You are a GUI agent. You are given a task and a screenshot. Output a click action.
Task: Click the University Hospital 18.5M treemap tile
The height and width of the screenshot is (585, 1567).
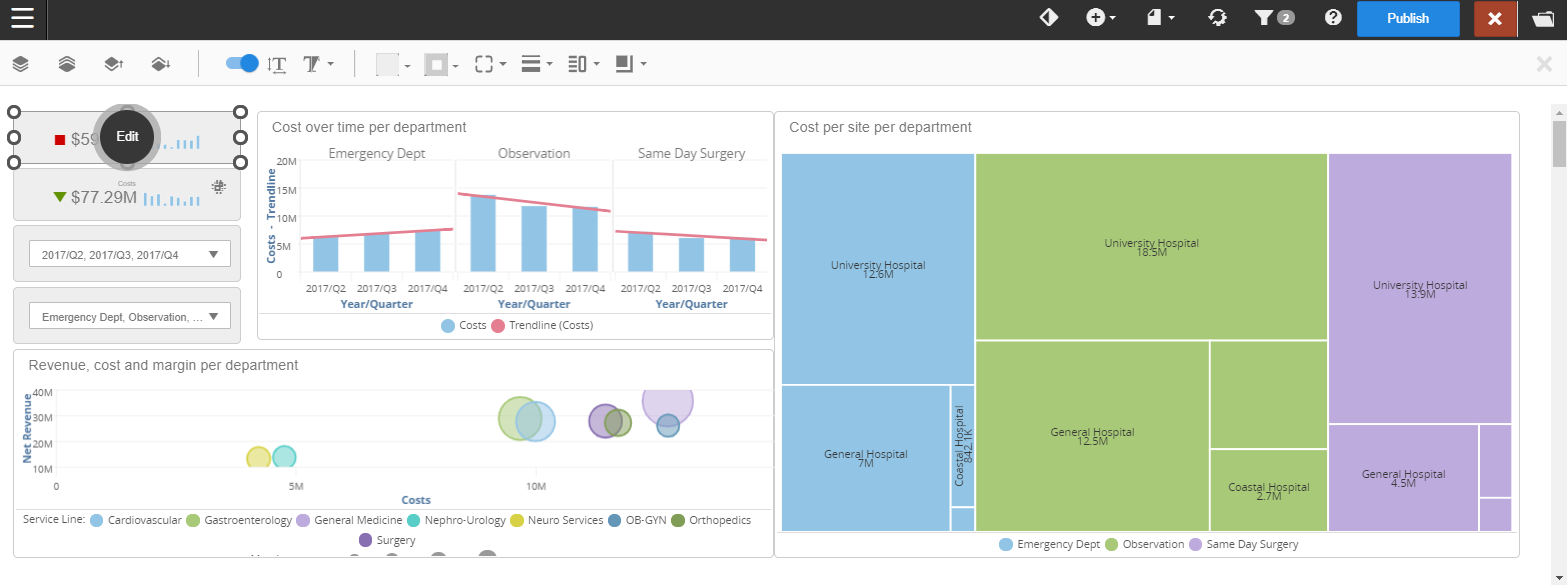[1151, 247]
